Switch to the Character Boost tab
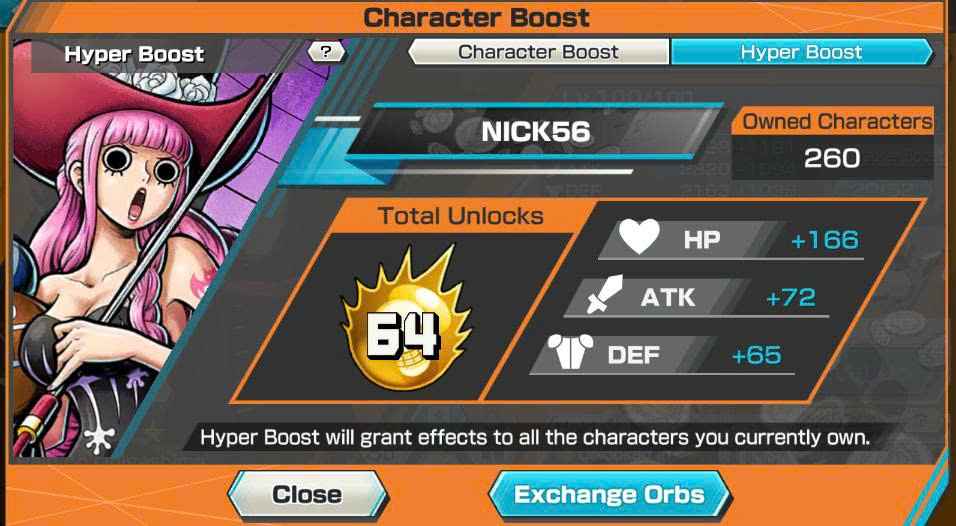The image size is (956, 526). point(538,52)
